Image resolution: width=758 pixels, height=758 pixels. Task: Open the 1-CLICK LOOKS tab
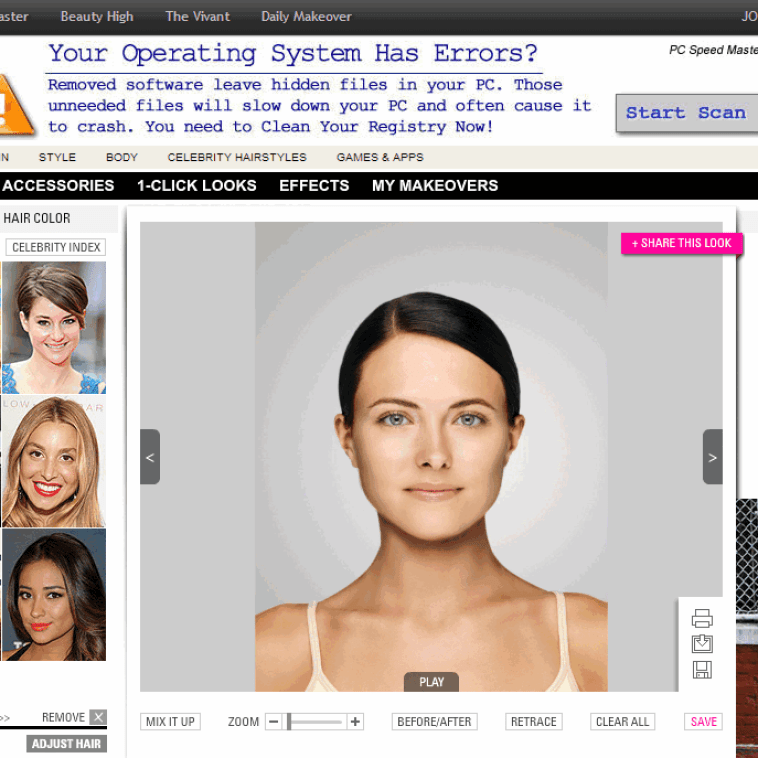pos(197,186)
